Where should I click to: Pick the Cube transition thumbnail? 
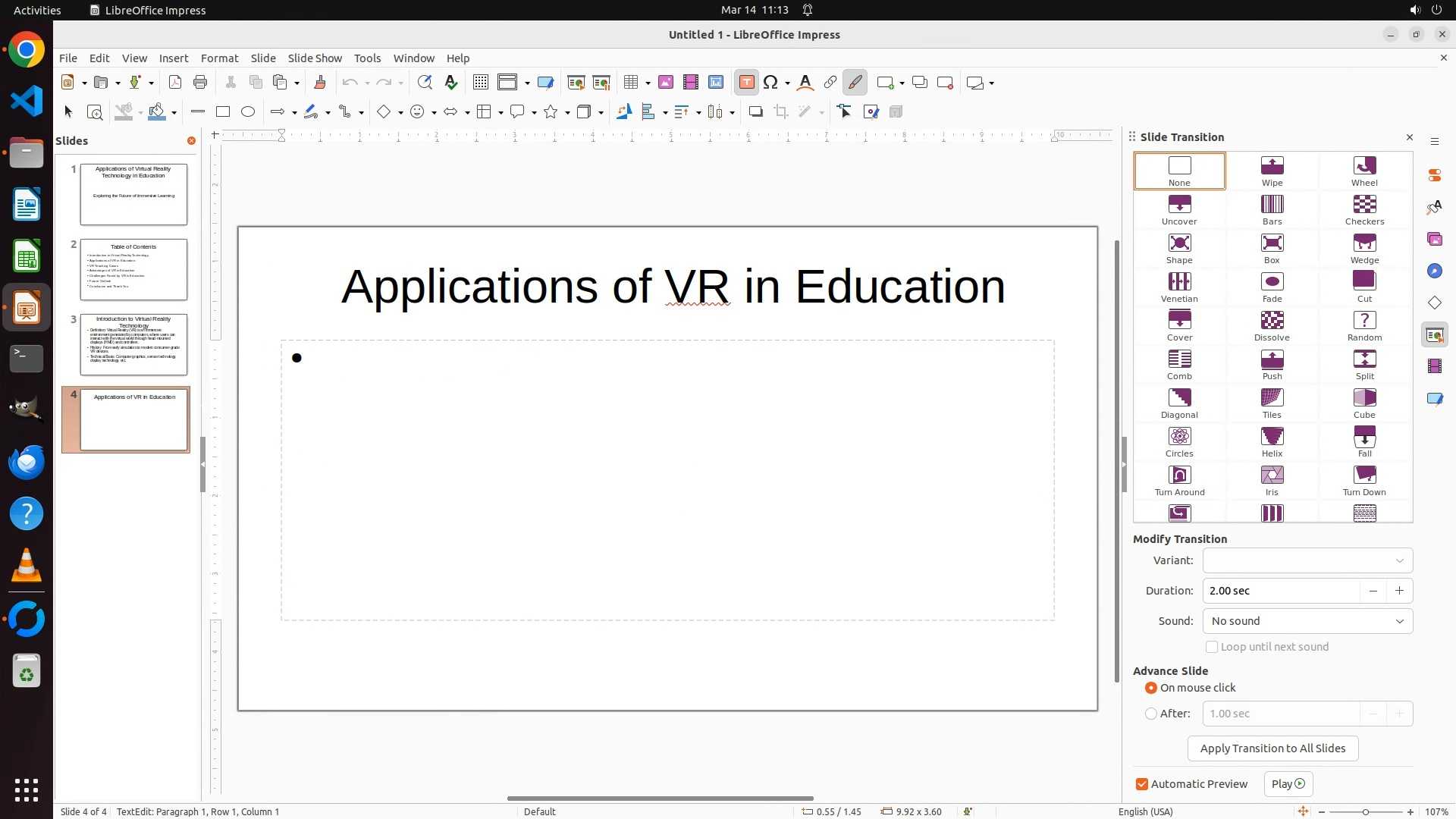[1364, 403]
